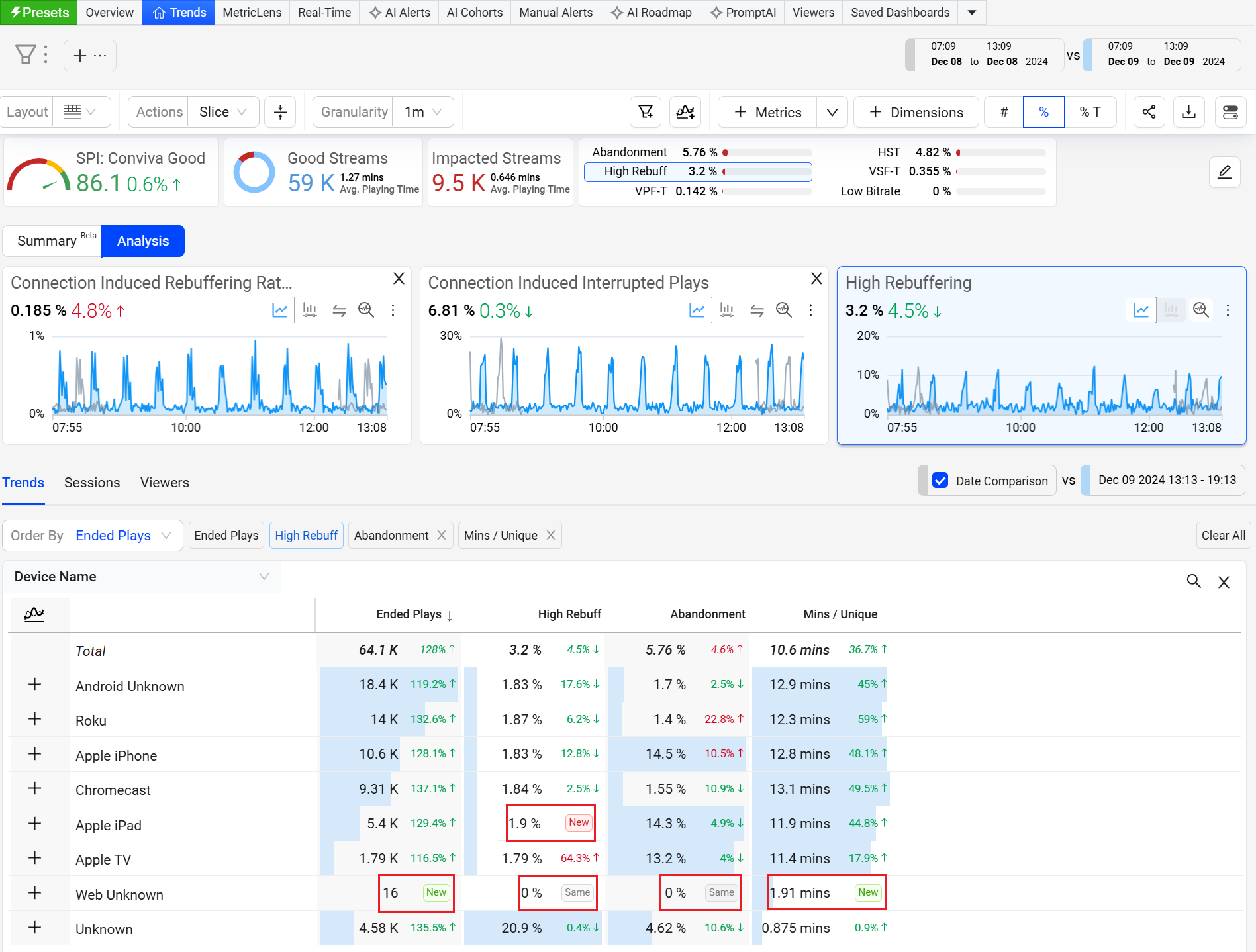Open the Granularity 1m dropdown

(423, 112)
